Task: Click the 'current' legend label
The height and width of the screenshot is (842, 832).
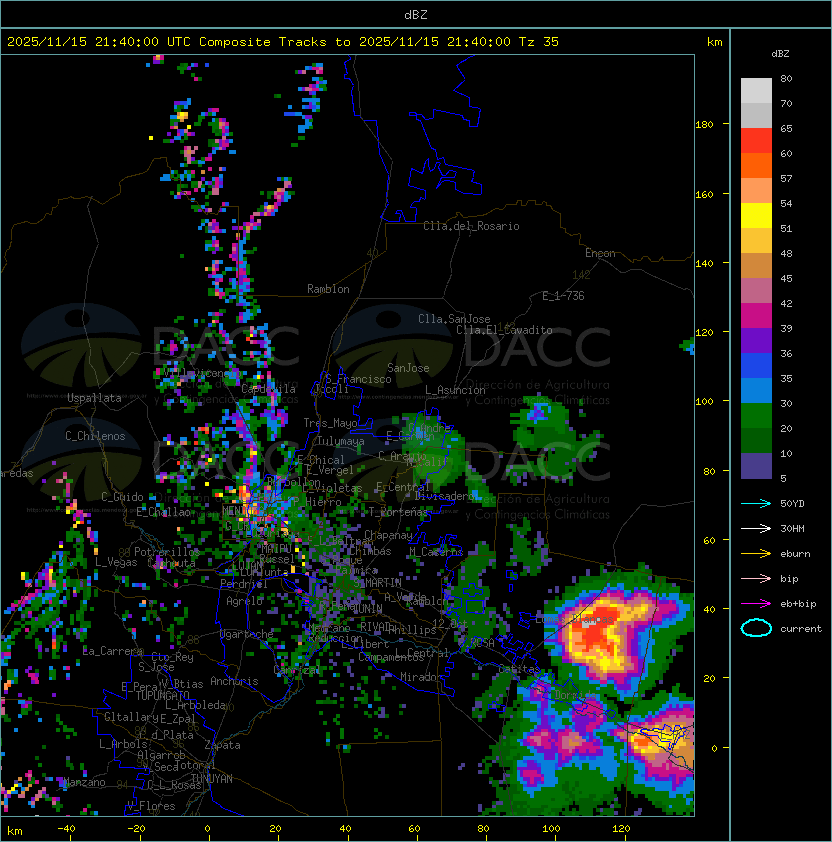Action: point(801,629)
